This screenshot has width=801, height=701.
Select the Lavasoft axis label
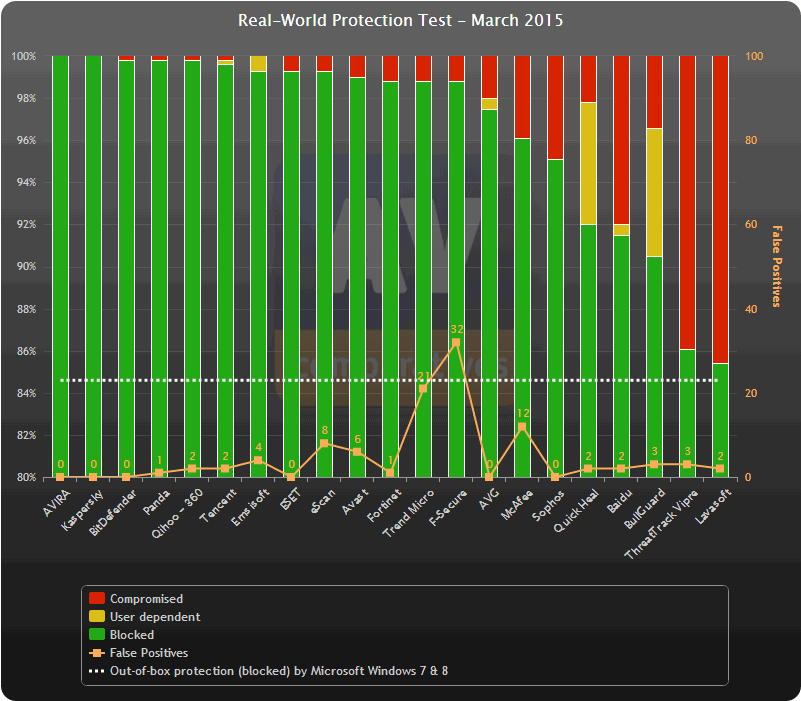[713, 506]
